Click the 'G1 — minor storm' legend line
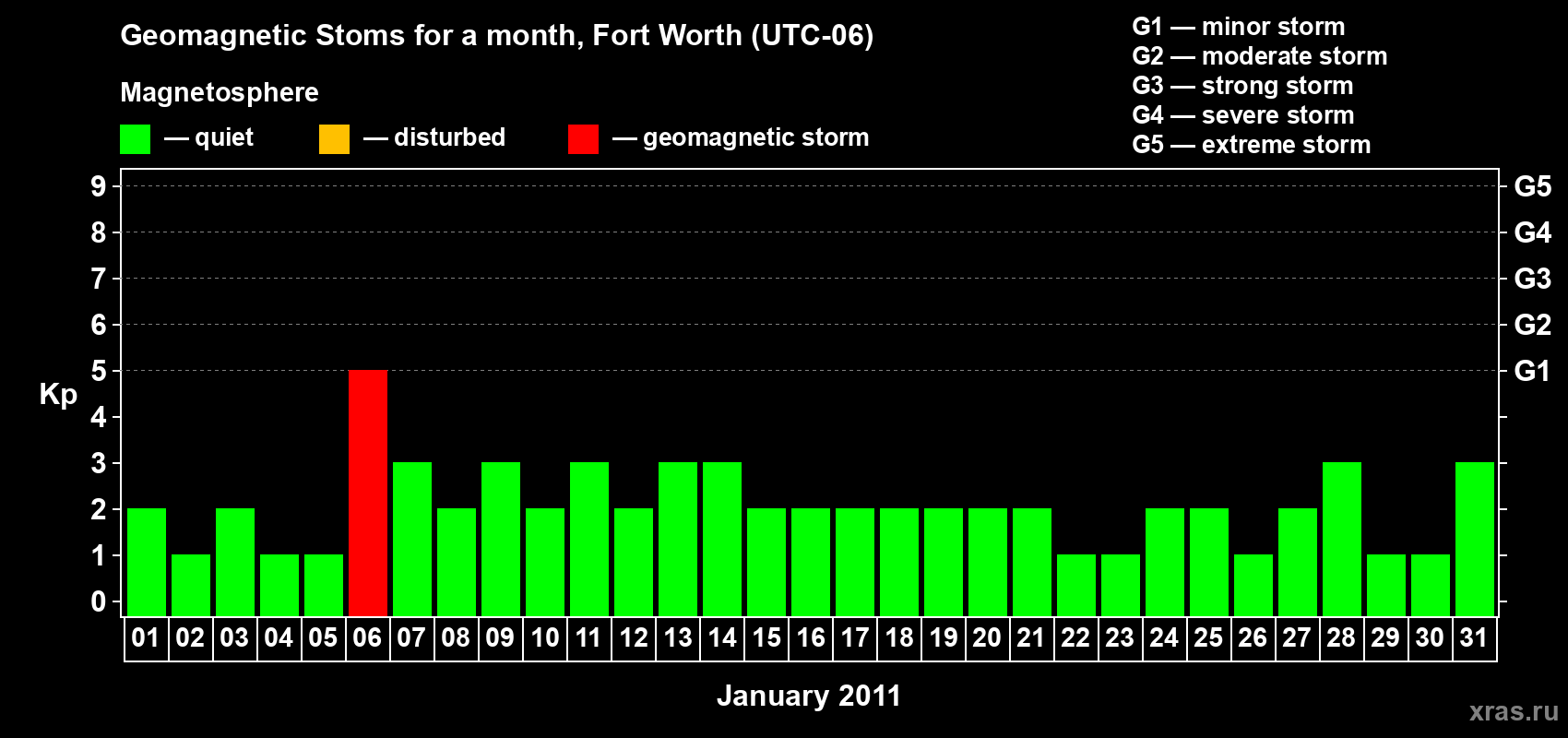The image size is (1568, 738). tap(1239, 27)
